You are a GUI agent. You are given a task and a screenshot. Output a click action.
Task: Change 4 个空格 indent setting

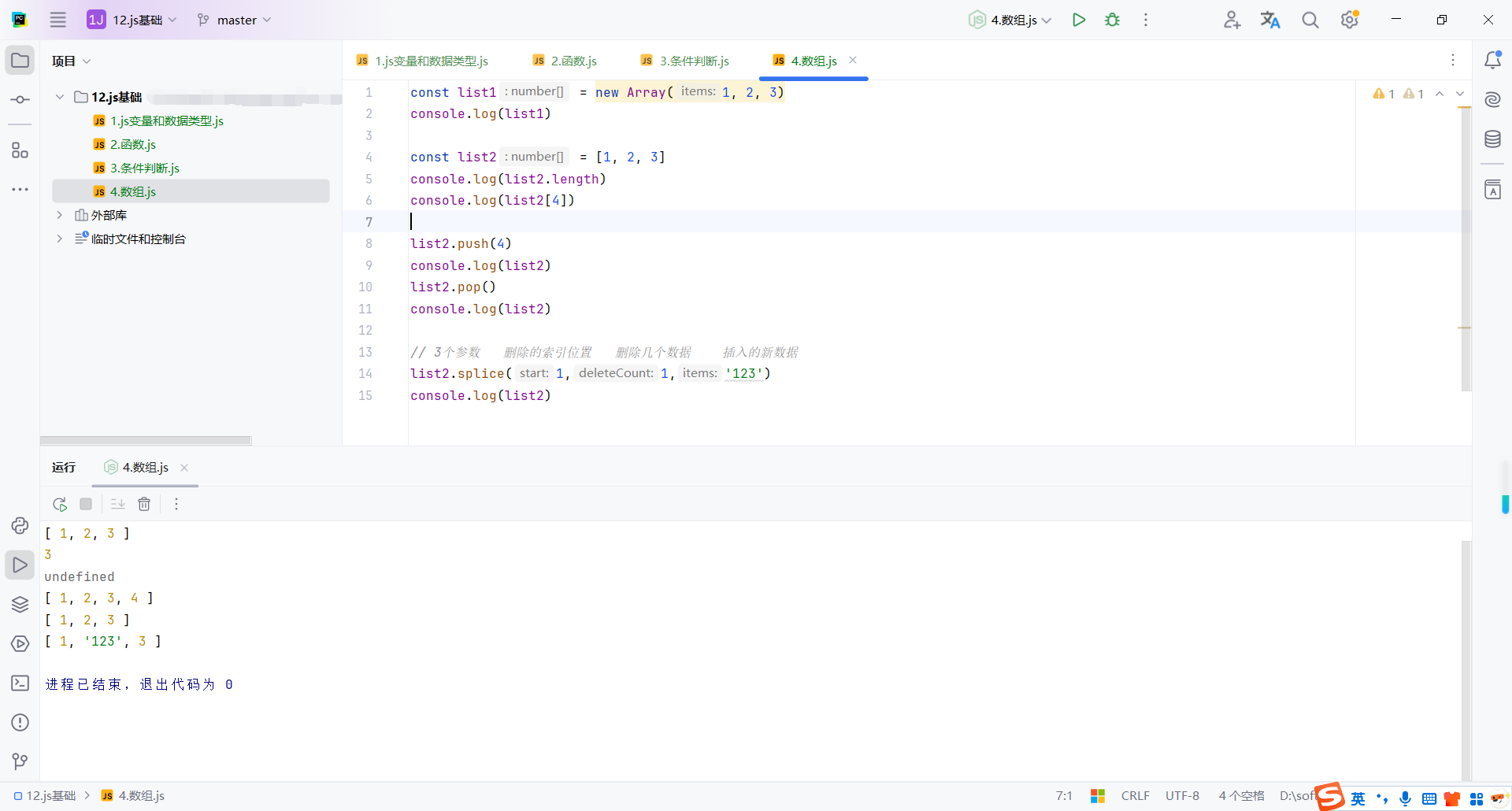click(x=1241, y=796)
